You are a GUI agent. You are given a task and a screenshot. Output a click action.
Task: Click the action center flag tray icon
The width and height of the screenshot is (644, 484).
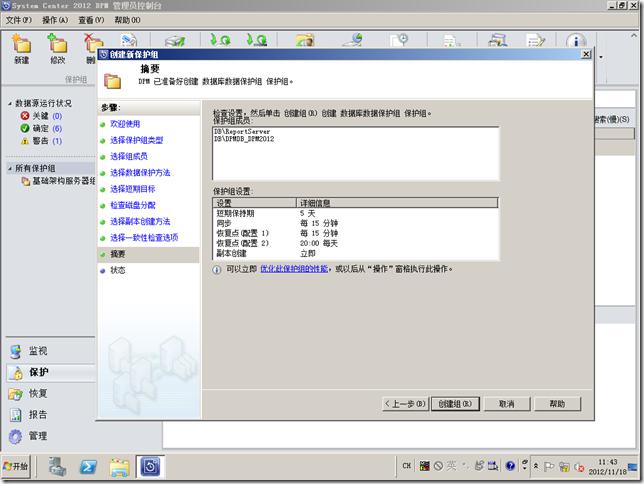click(549, 467)
